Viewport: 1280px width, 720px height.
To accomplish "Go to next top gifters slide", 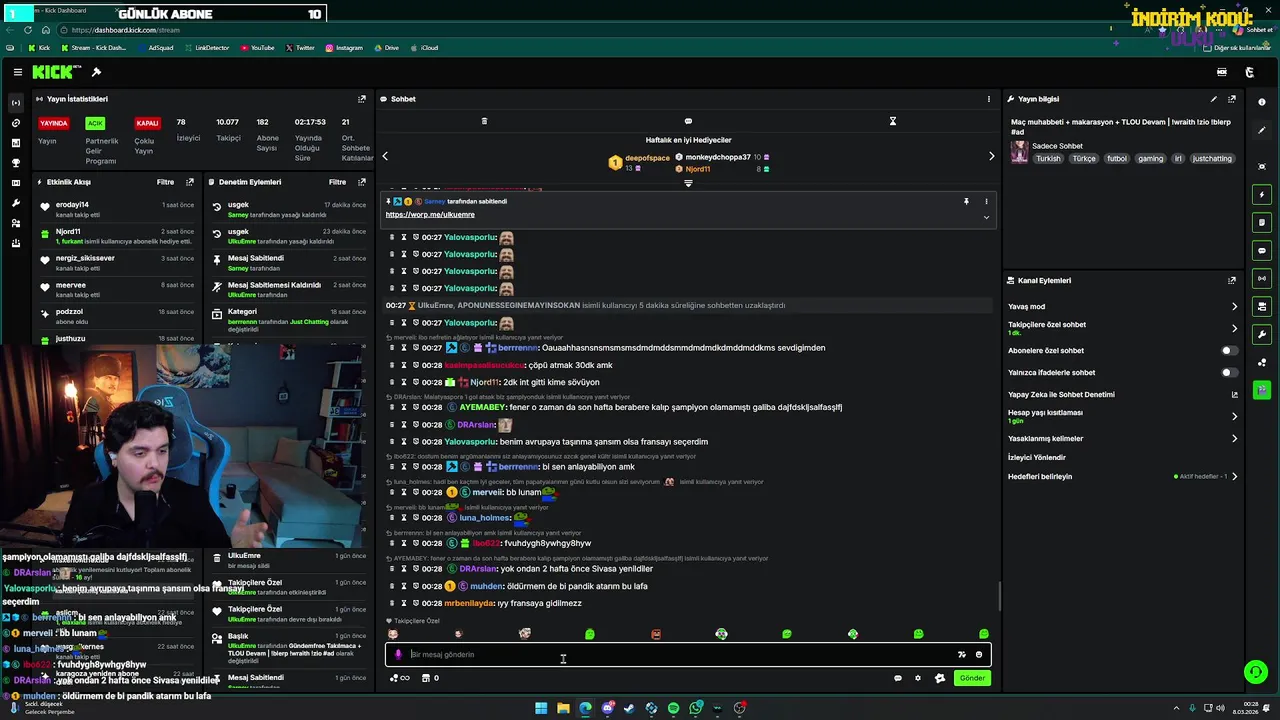I will click(991, 156).
